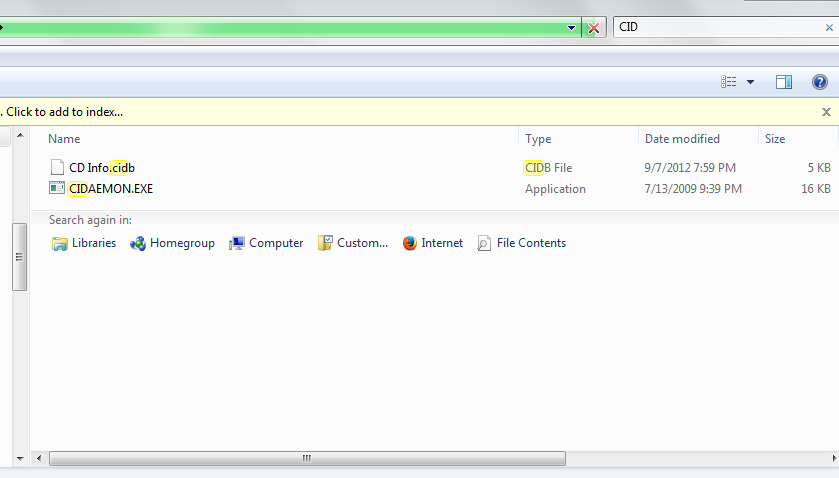Image resolution: width=839 pixels, height=478 pixels.
Task: Sort by the Date modified column header
Action: pyautogui.click(x=682, y=139)
